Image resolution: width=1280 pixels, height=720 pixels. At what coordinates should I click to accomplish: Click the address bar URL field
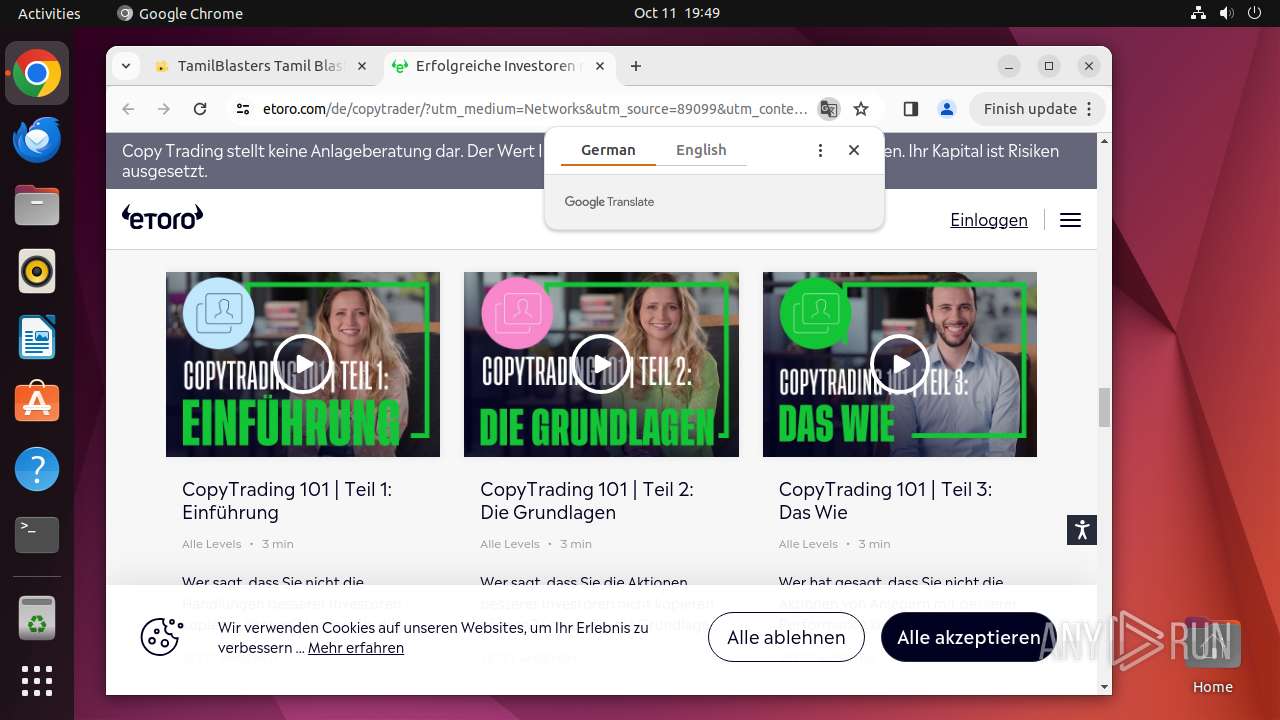point(535,109)
